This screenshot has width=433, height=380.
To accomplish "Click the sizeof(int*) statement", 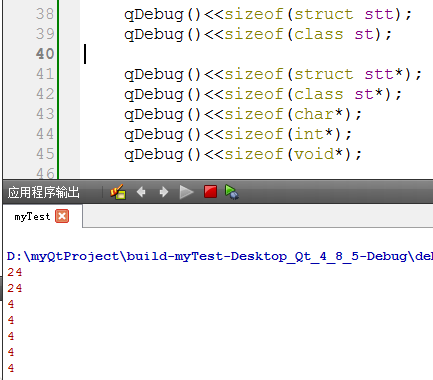I will (238, 135).
